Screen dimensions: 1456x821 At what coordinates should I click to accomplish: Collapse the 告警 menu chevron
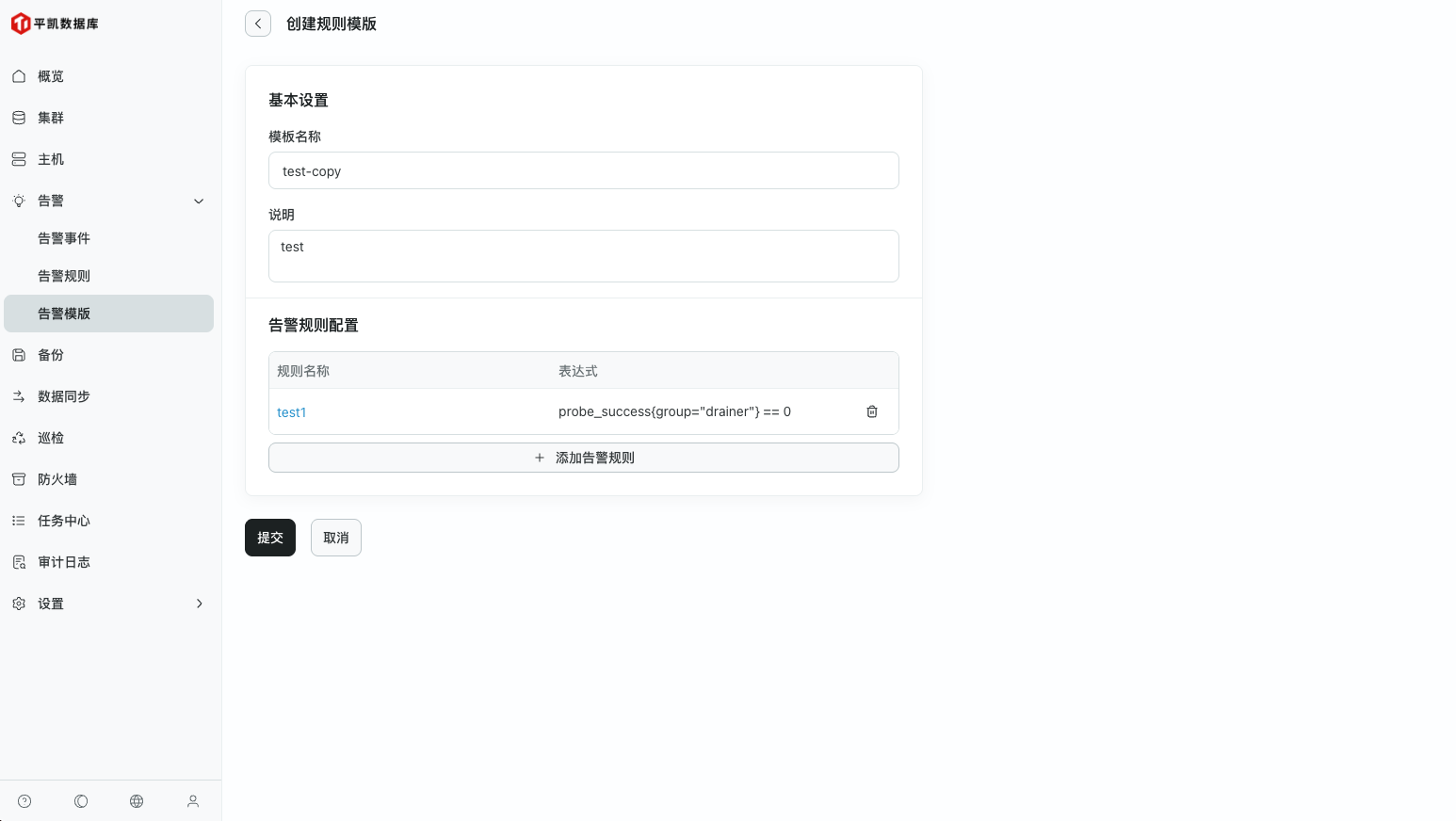coord(199,201)
